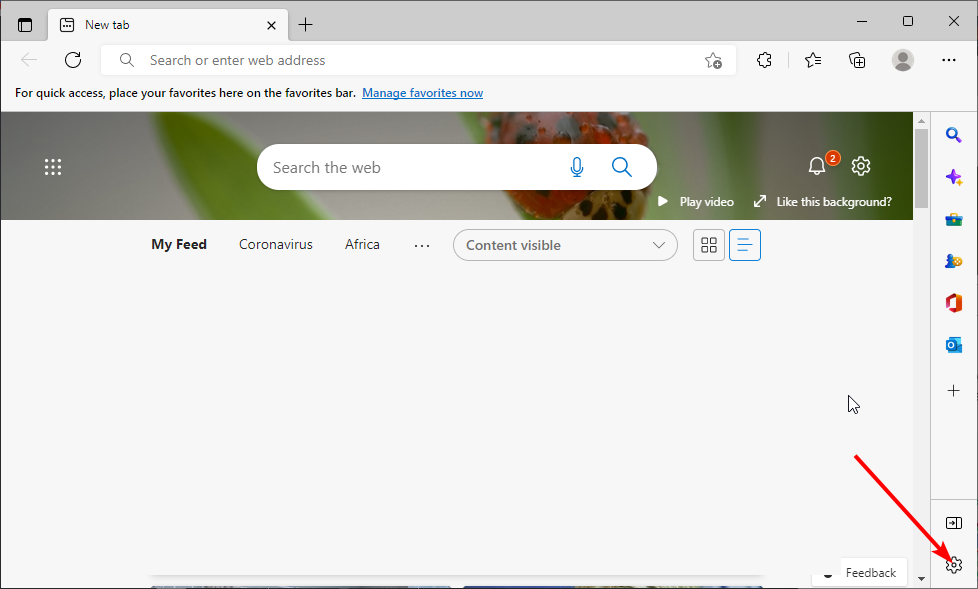Open notifications bell with 2 alerts

(x=817, y=165)
